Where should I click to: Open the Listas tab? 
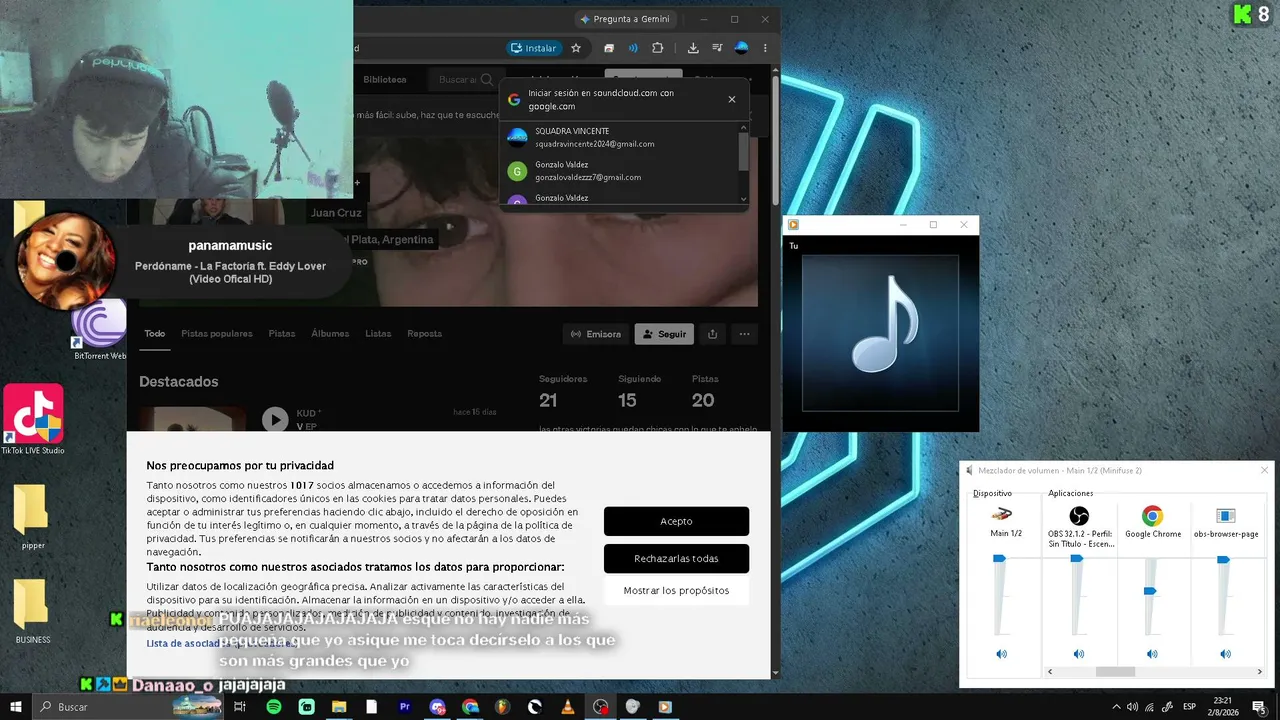[x=378, y=334]
